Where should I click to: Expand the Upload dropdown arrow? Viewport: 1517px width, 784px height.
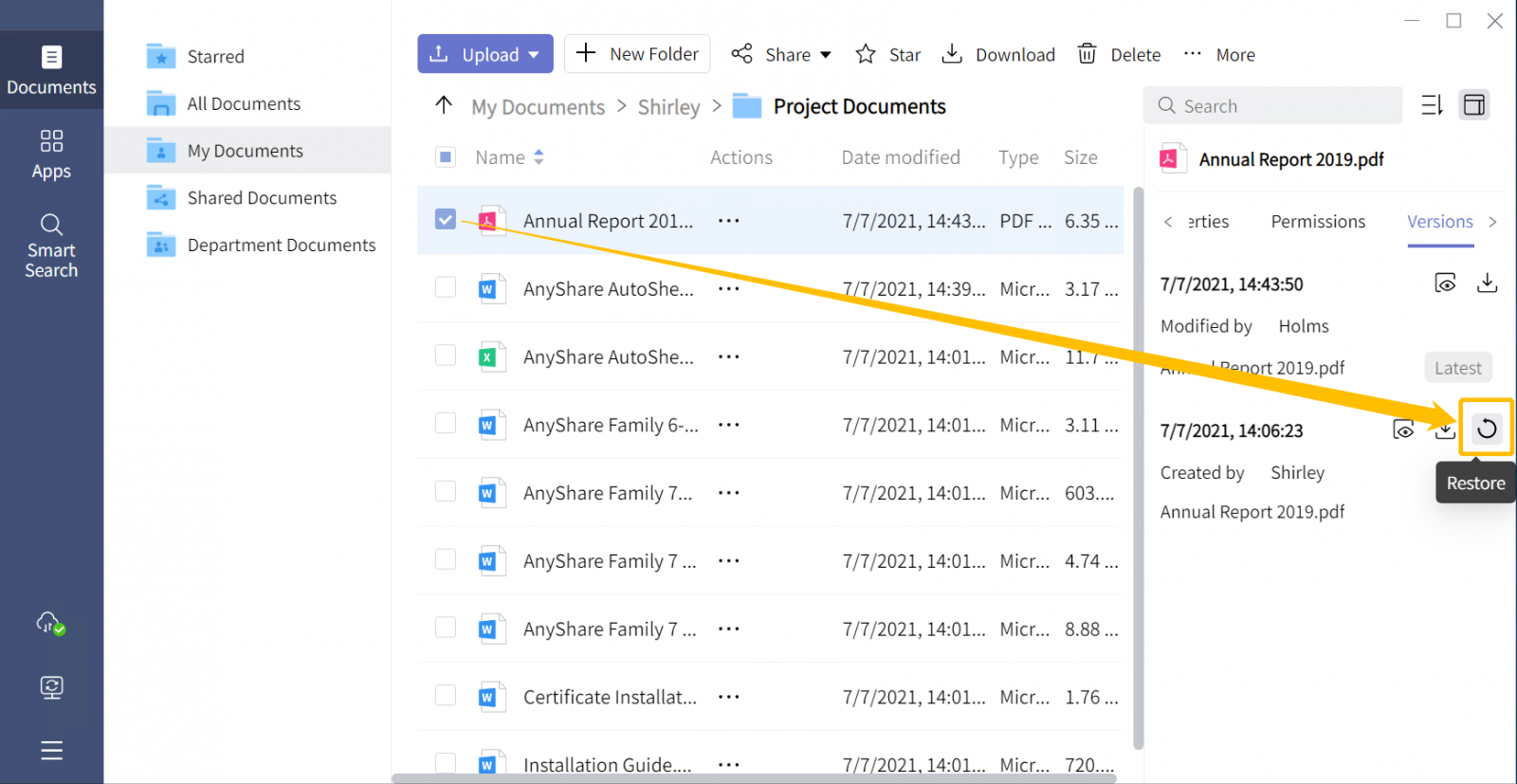(534, 55)
